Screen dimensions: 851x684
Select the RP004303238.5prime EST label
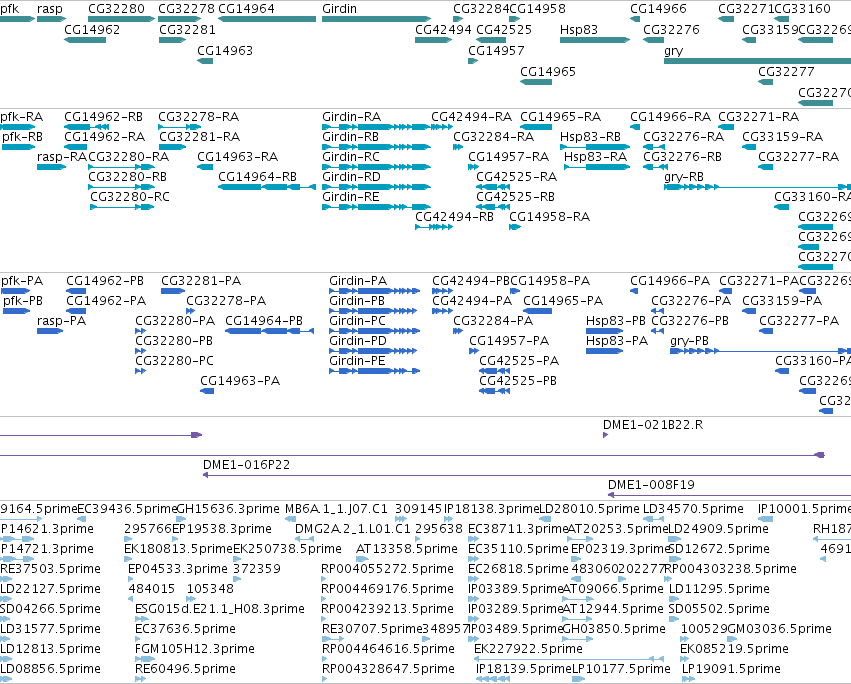pos(731,569)
